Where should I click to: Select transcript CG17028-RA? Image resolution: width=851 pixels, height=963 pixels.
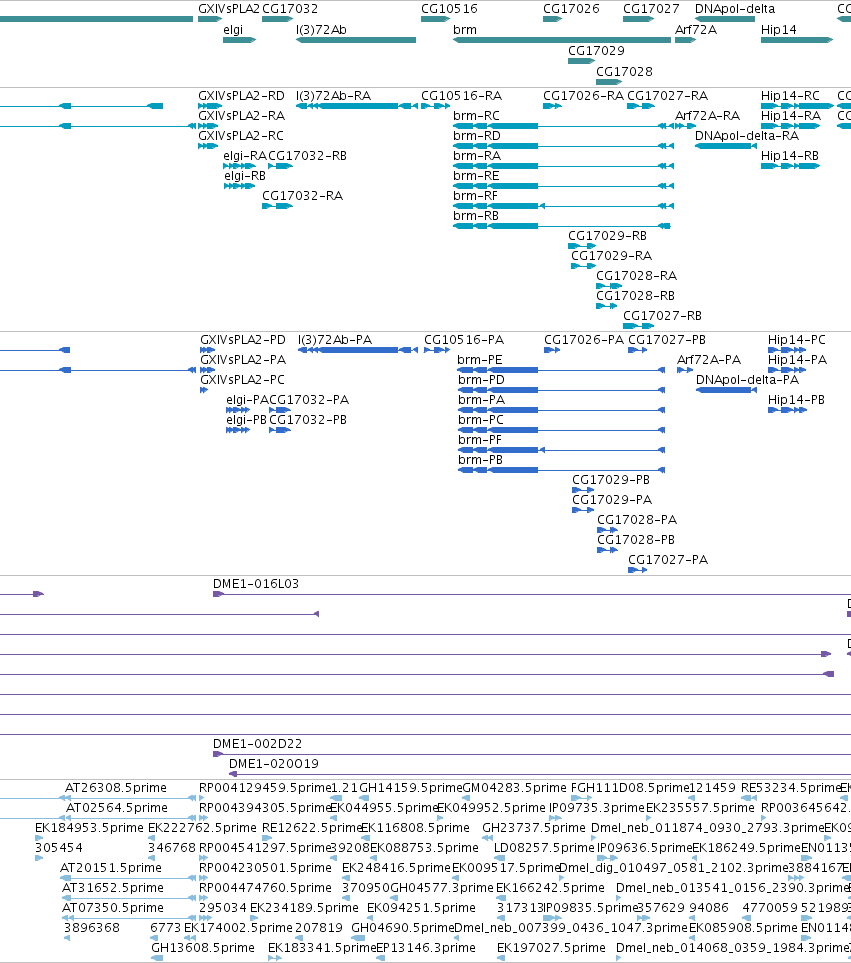click(609, 286)
